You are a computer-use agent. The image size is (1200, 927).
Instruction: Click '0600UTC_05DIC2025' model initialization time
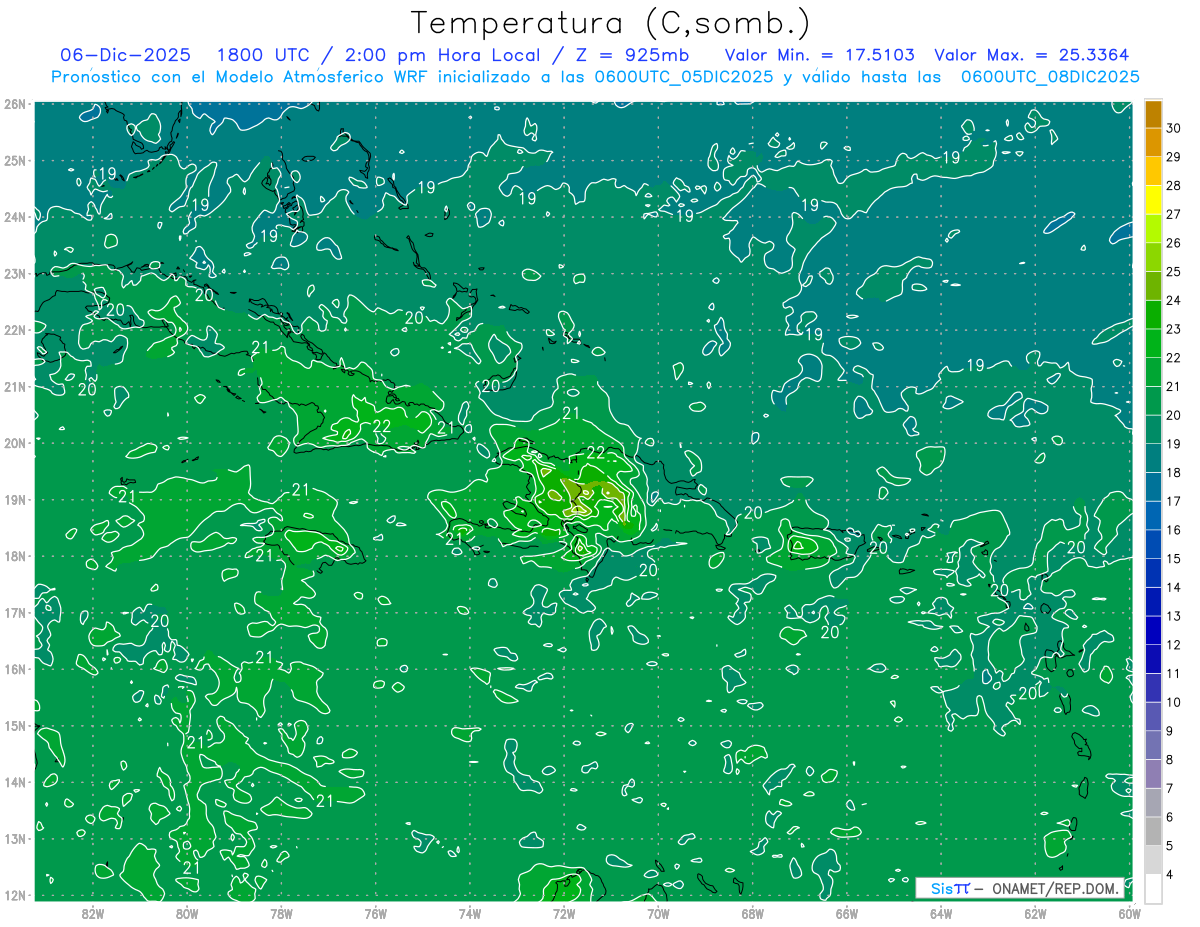683,76
